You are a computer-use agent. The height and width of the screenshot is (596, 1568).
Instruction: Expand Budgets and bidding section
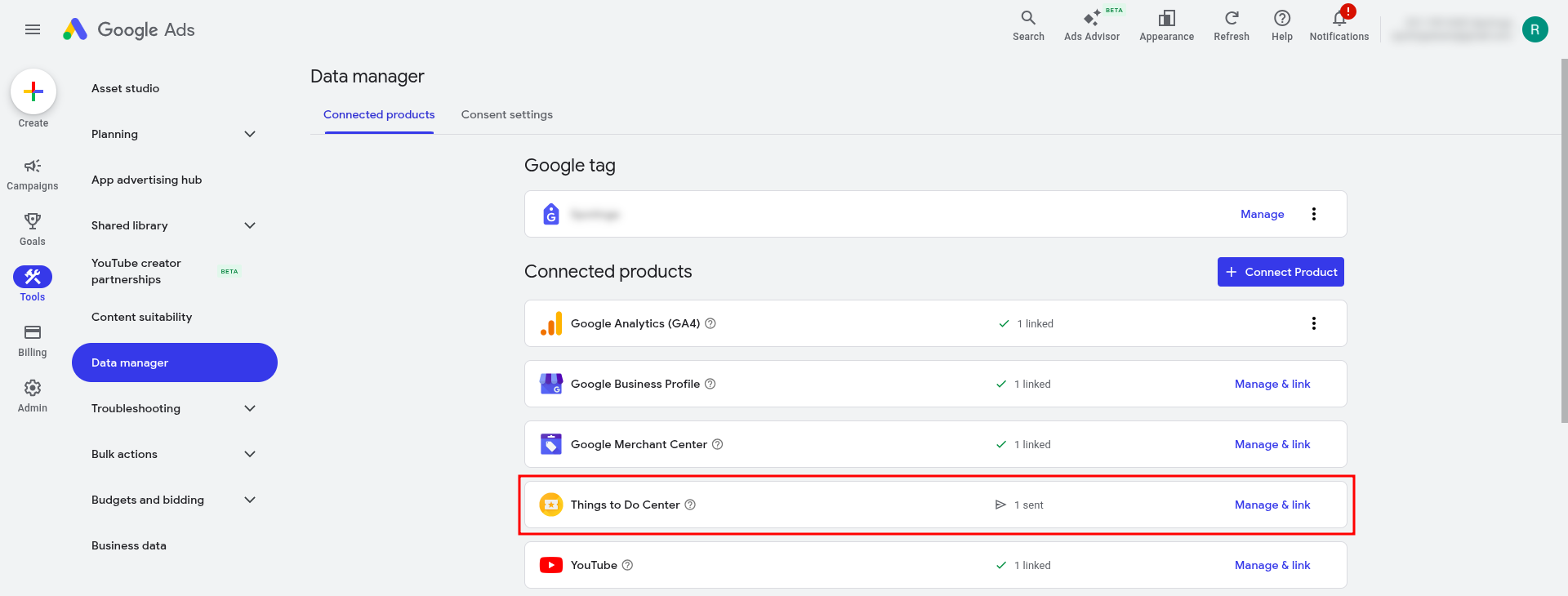point(250,500)
